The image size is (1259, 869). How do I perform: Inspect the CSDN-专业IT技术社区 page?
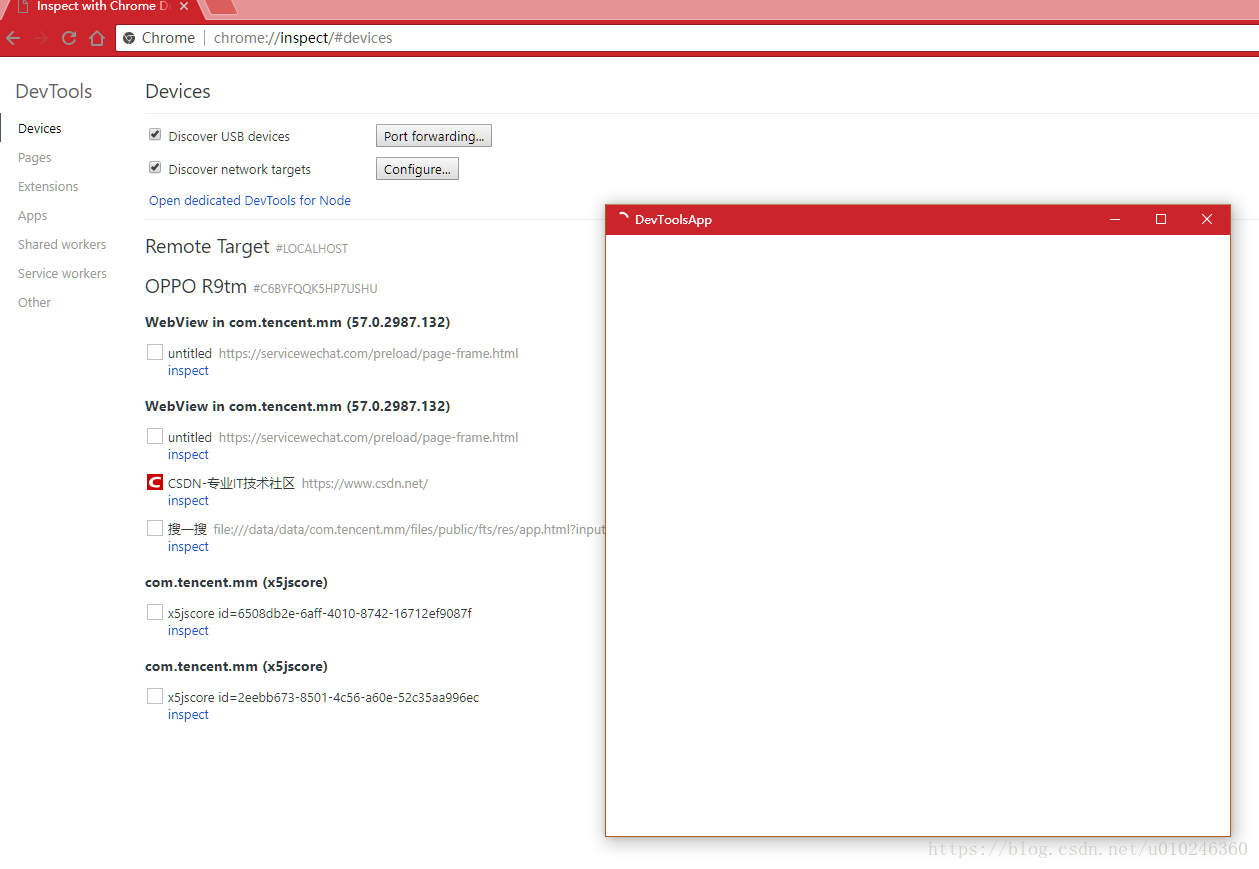(x=188, y=501)
